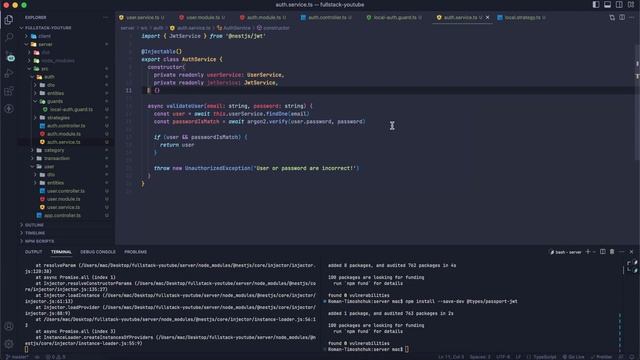Open the Run and Debug view

pos(9,73)
